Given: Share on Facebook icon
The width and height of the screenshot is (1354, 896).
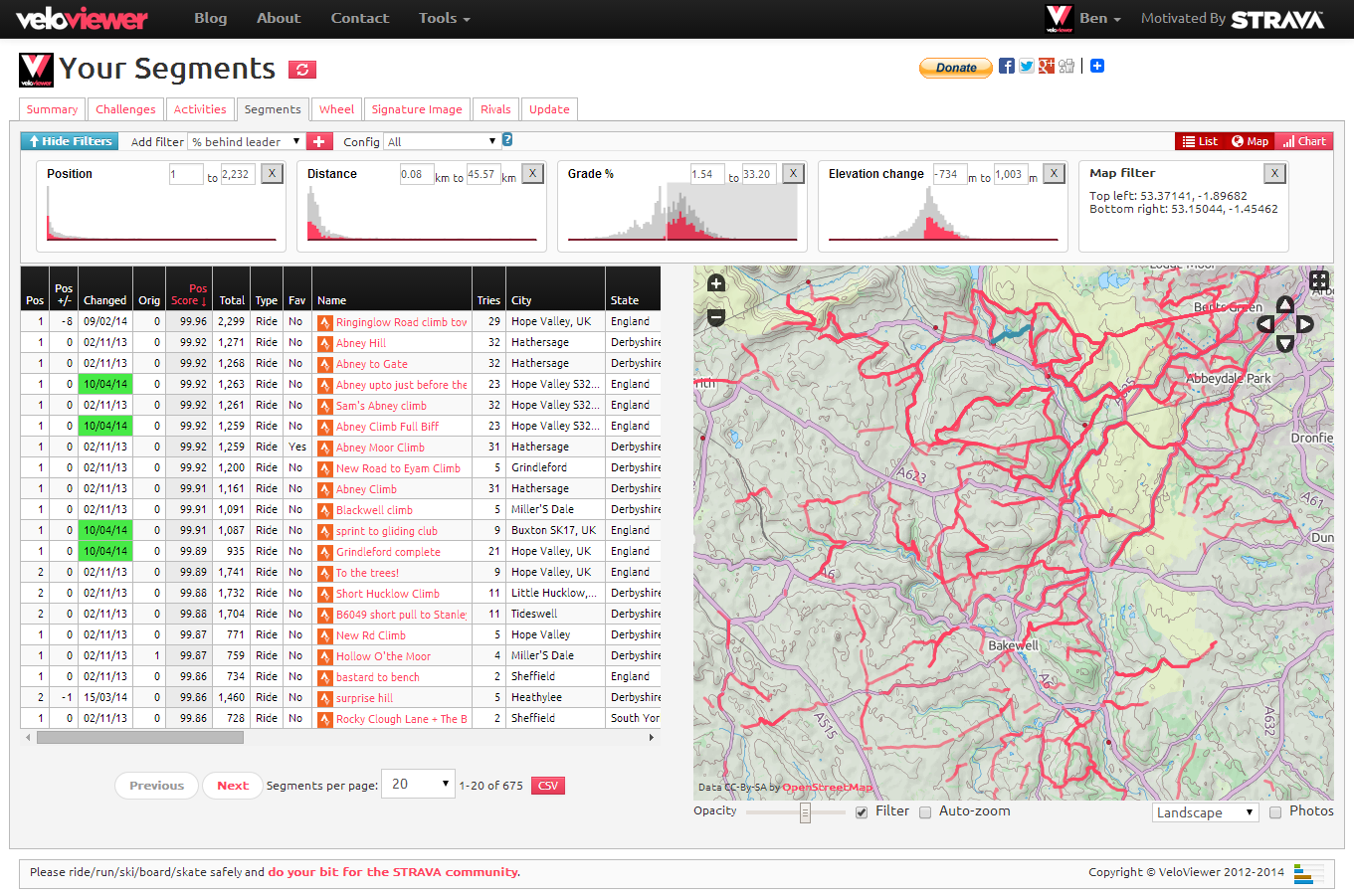Looking at the screenshot, I should (x=1007, y=67).
